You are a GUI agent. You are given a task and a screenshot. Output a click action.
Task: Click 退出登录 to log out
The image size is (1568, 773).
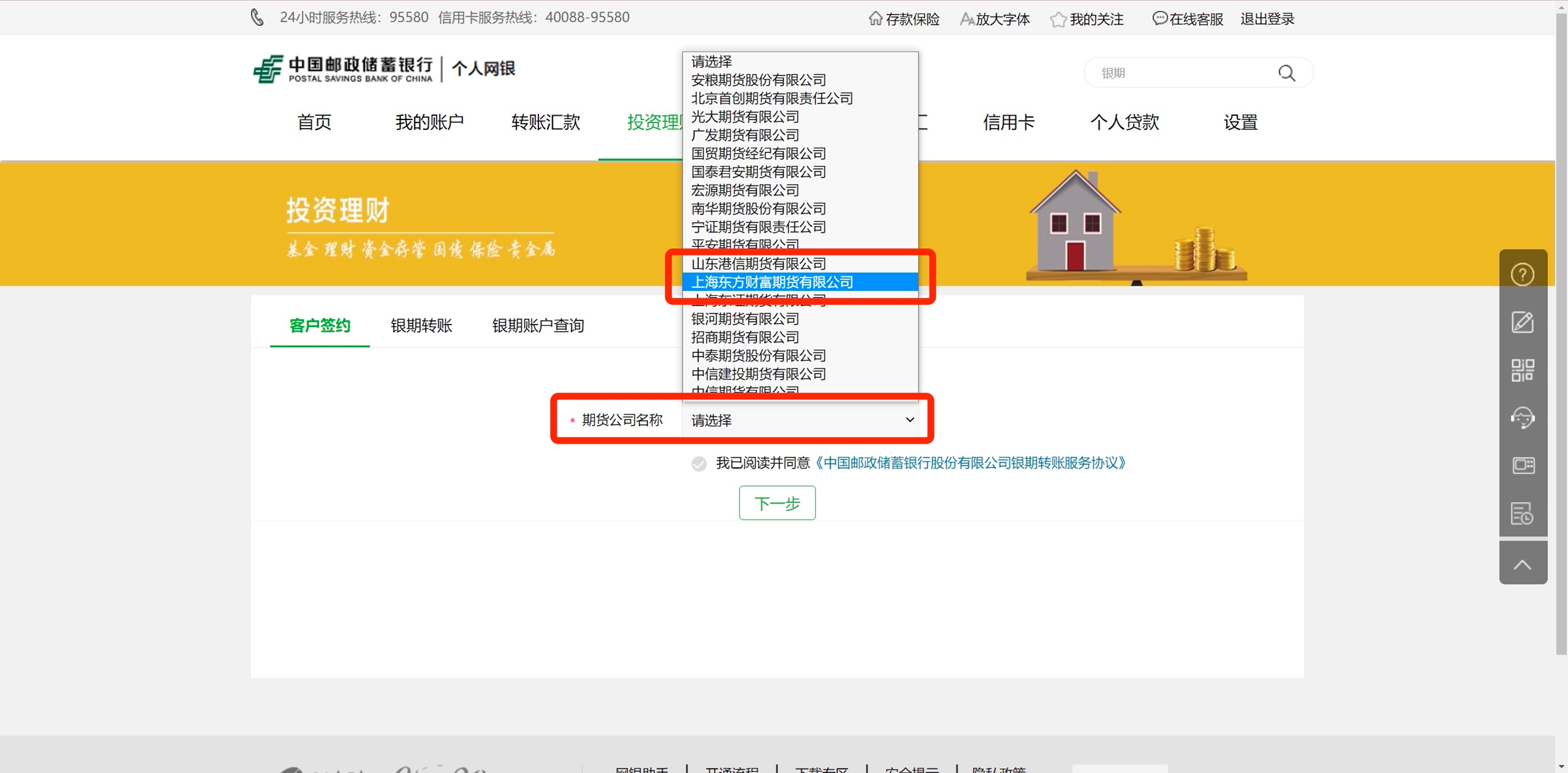pos(1267,19)
